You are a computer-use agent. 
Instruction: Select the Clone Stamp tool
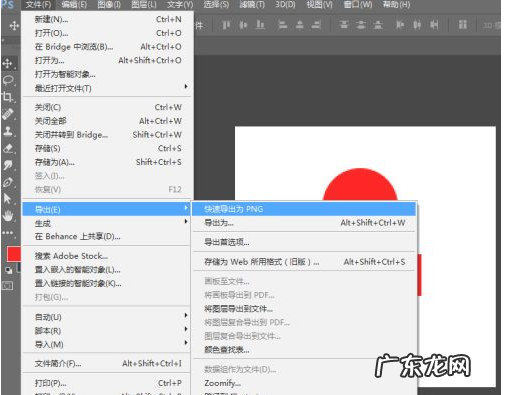pos(8,131)
